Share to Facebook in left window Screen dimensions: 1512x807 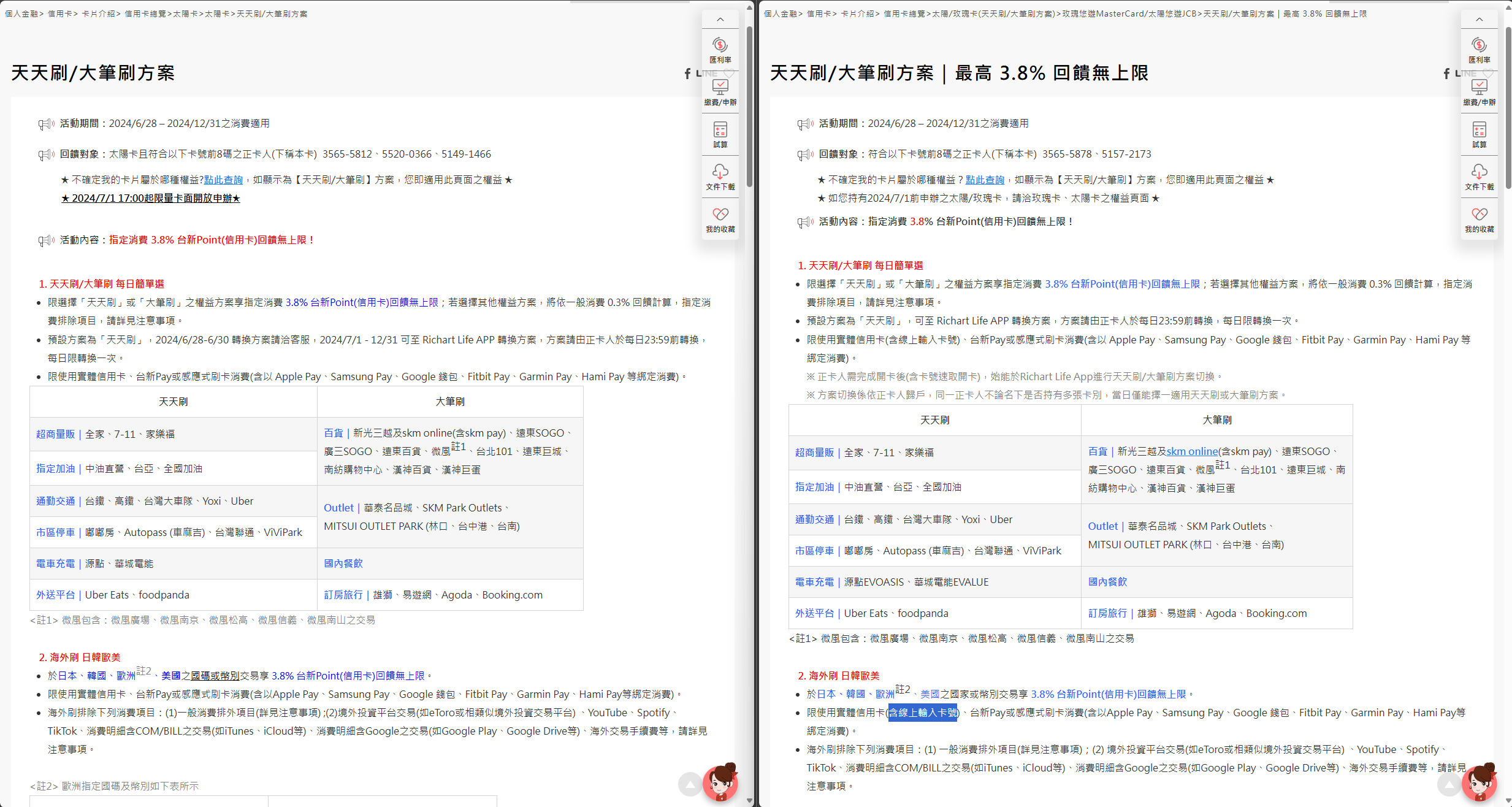687,74
